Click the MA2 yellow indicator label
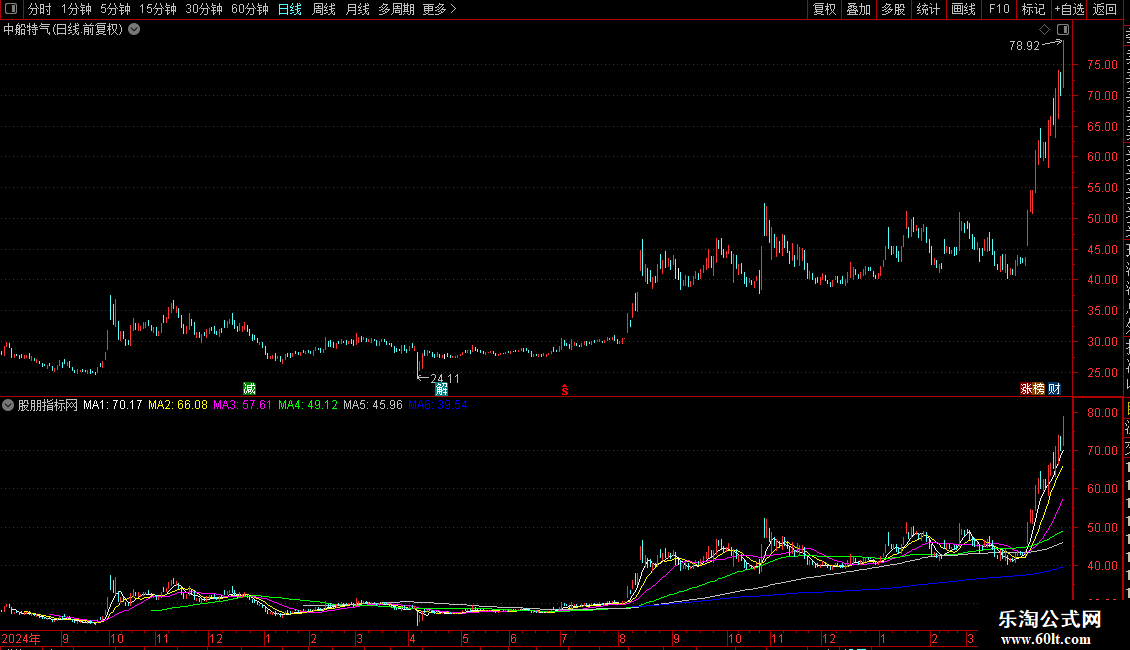 point(177,405)
